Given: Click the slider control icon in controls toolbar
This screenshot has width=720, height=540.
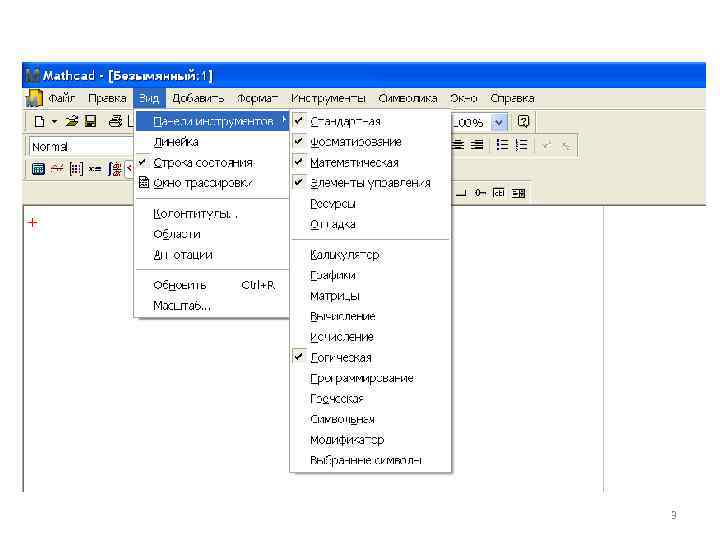Looking at the screenshot, I should (x=480, y=193).
